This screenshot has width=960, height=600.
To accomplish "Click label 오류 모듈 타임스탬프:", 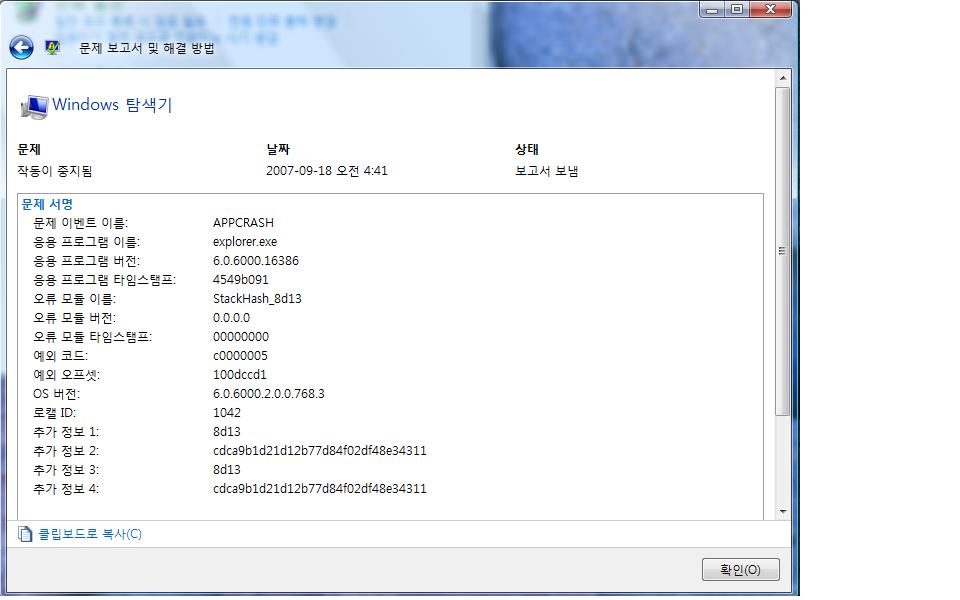I will coord(92,337).
